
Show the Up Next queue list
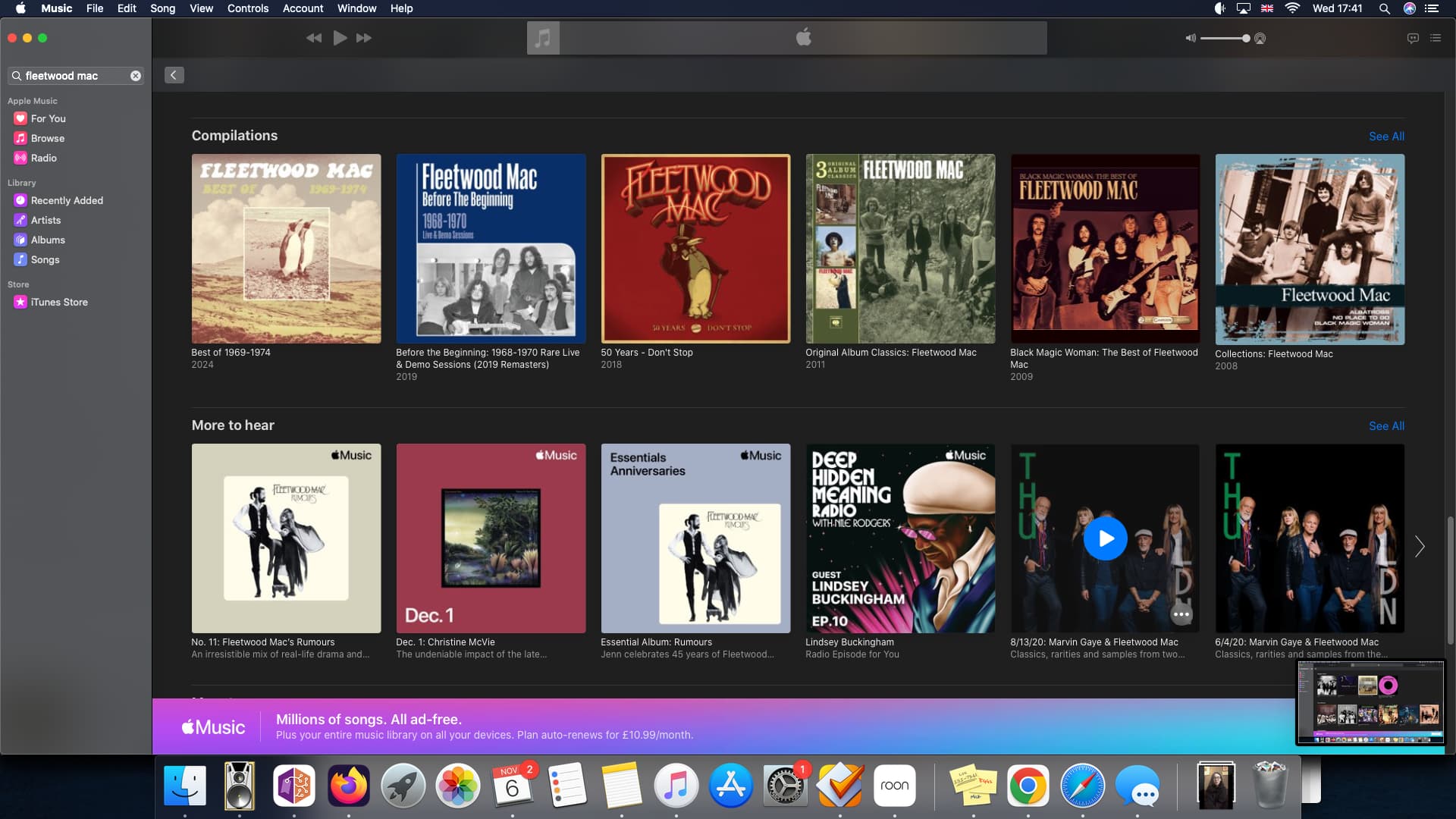1436,38
